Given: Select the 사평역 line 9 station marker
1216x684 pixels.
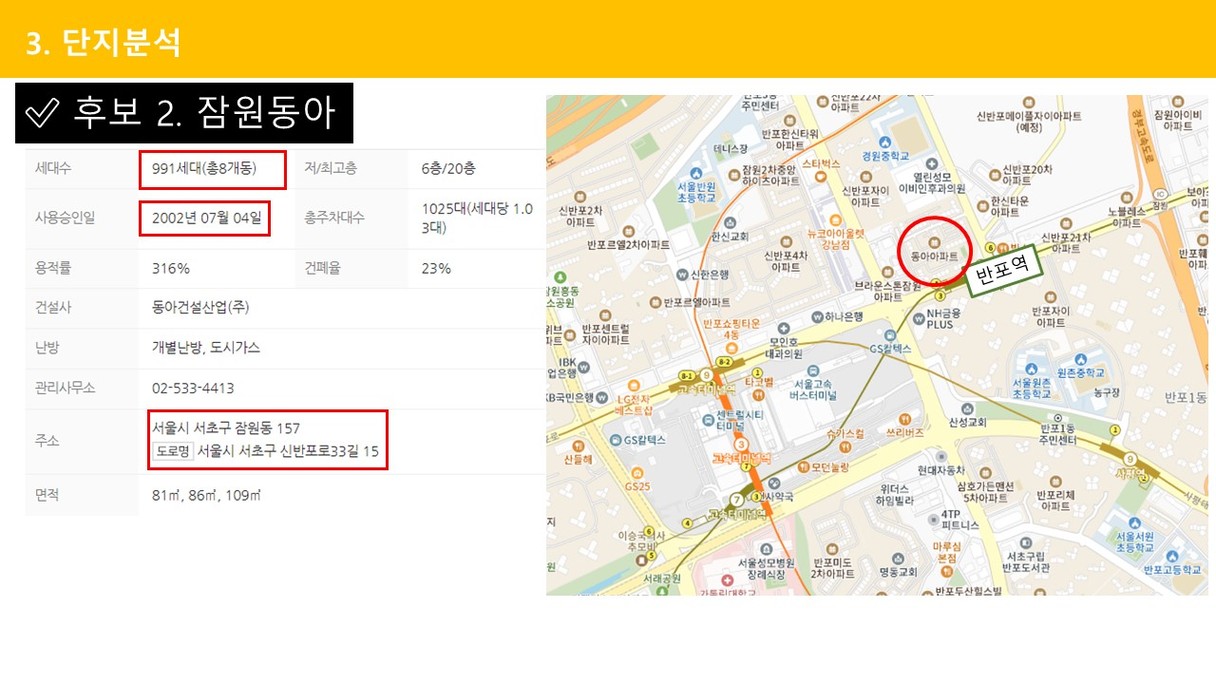Looking at the screenshot, I should point(1129,458).
